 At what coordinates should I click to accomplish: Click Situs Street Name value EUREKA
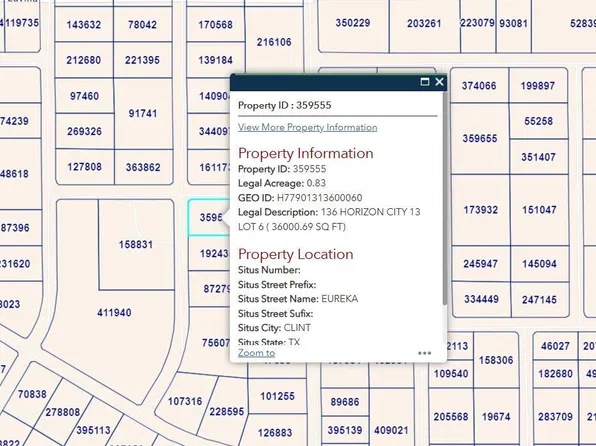point(339,299)
